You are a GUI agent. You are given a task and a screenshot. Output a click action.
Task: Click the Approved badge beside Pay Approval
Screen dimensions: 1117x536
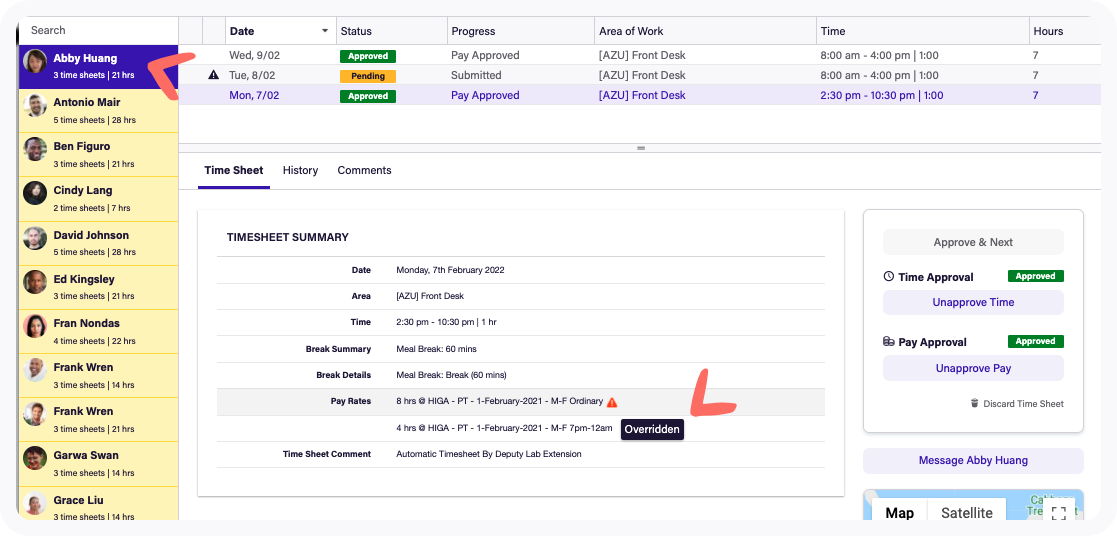[x=1036, y=341]
